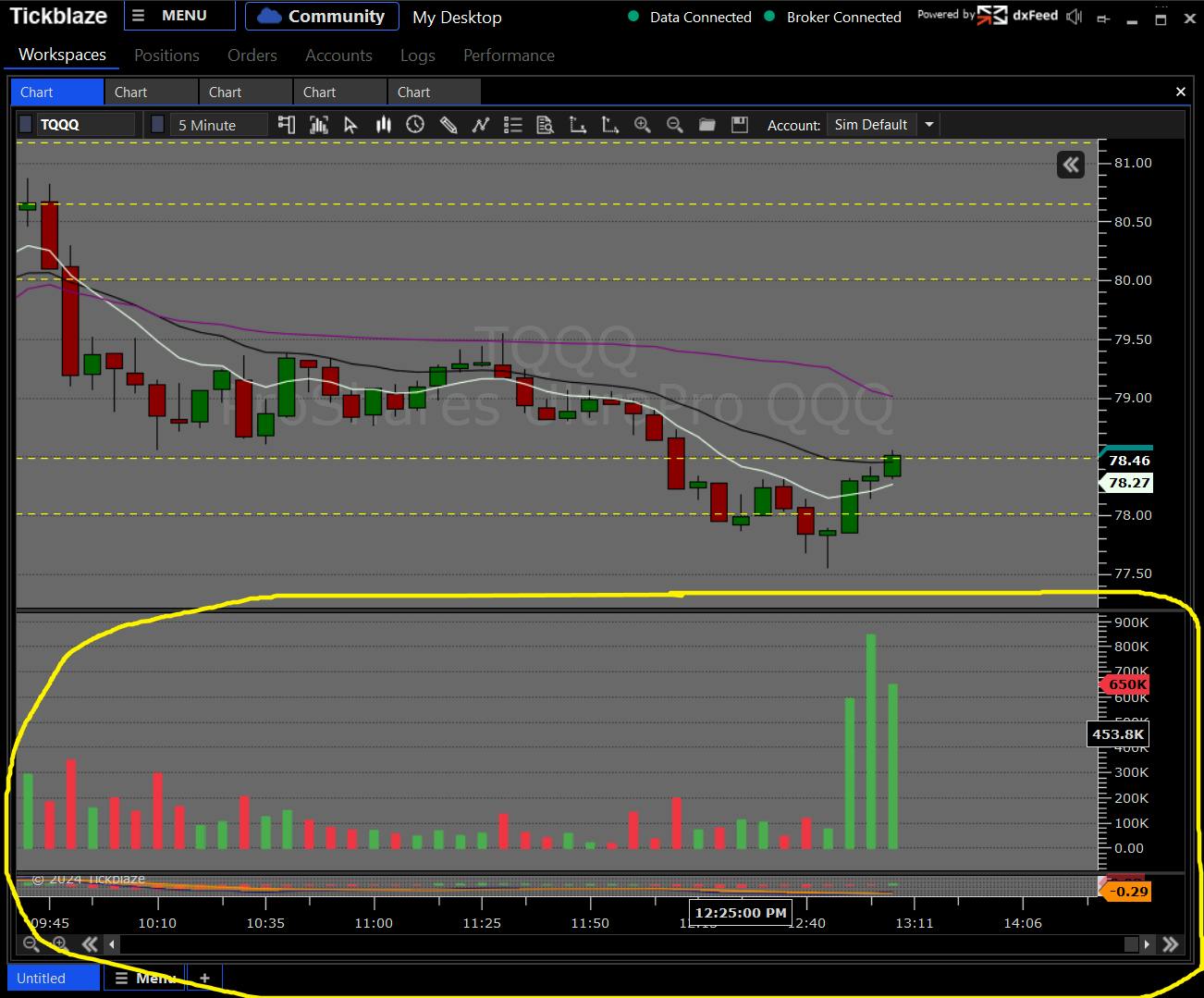Click the dxFeed logo
Image resolution: width=1204 pixels, height=998 pixels.
(1017, 15)
